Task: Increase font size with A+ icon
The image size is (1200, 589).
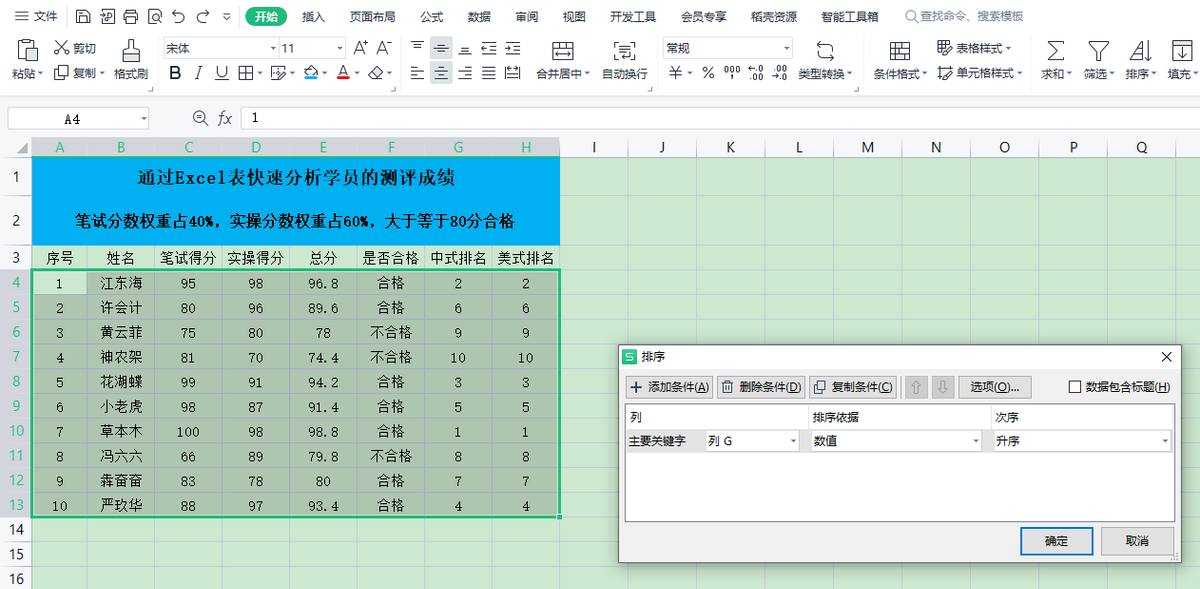Action: 361,48
